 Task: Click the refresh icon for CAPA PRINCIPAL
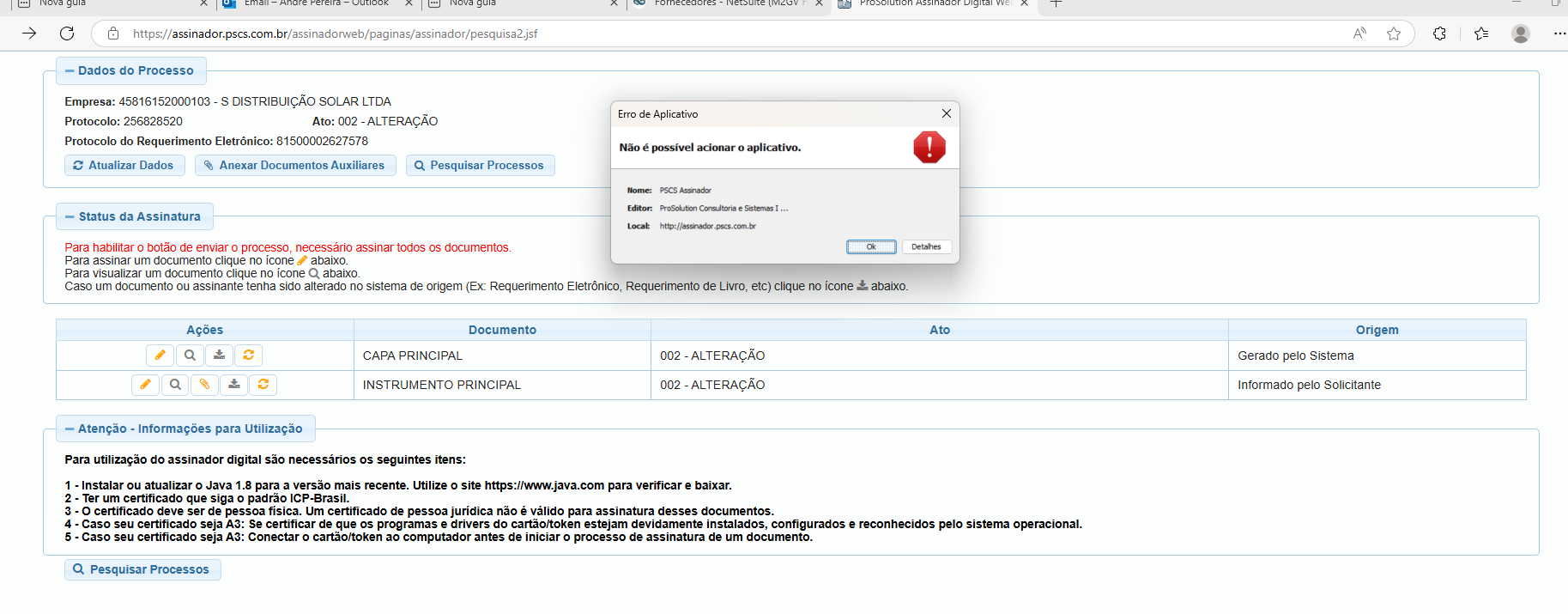(249, 356)
